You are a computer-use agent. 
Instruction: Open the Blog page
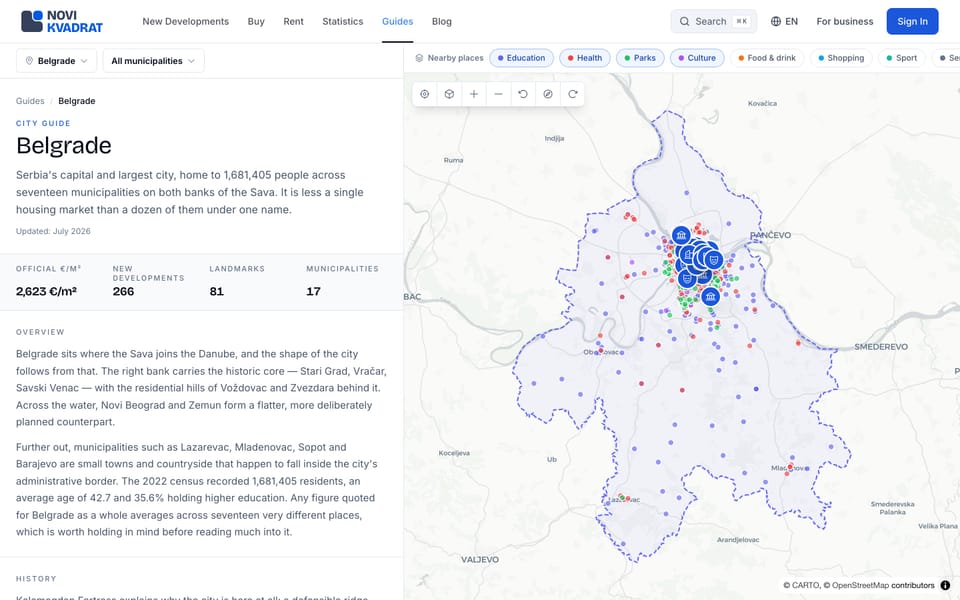click(x=441, y=21)
